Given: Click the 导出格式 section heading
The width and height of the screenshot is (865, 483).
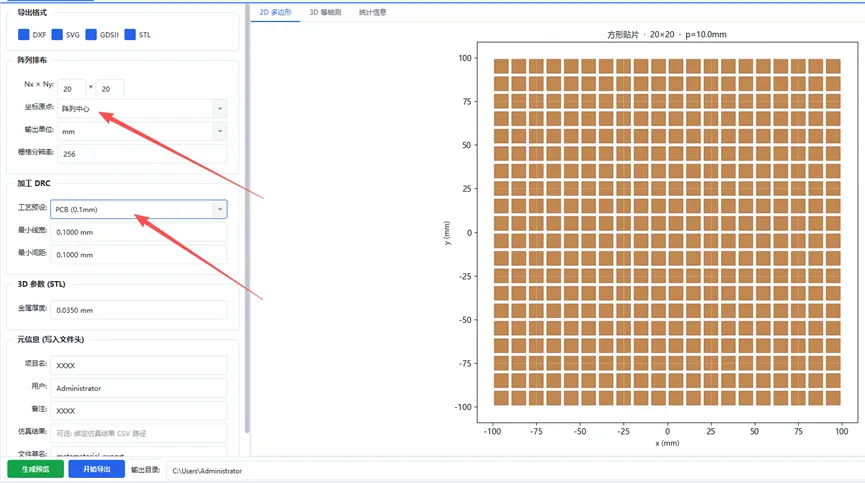Looking at the screenshot, I should coord(32,12).
